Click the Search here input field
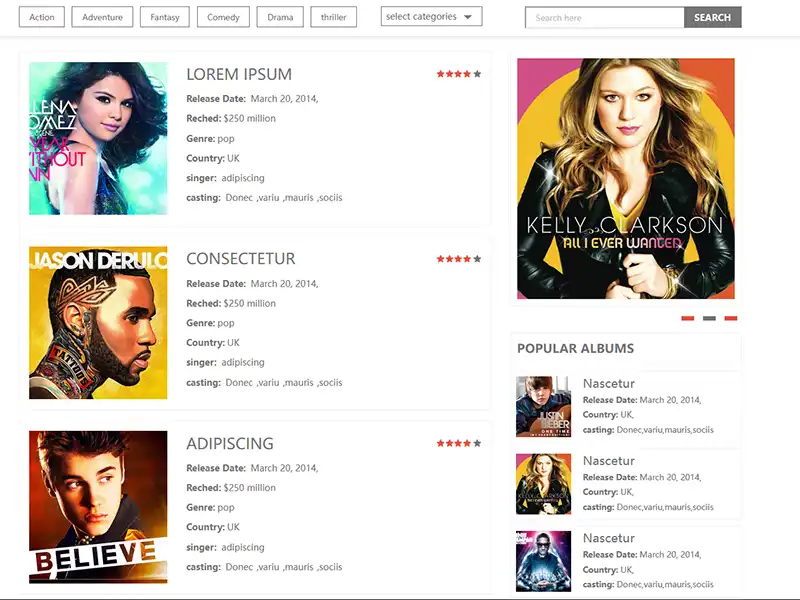The height and width of the screenshot is (600, 800). 604,17
